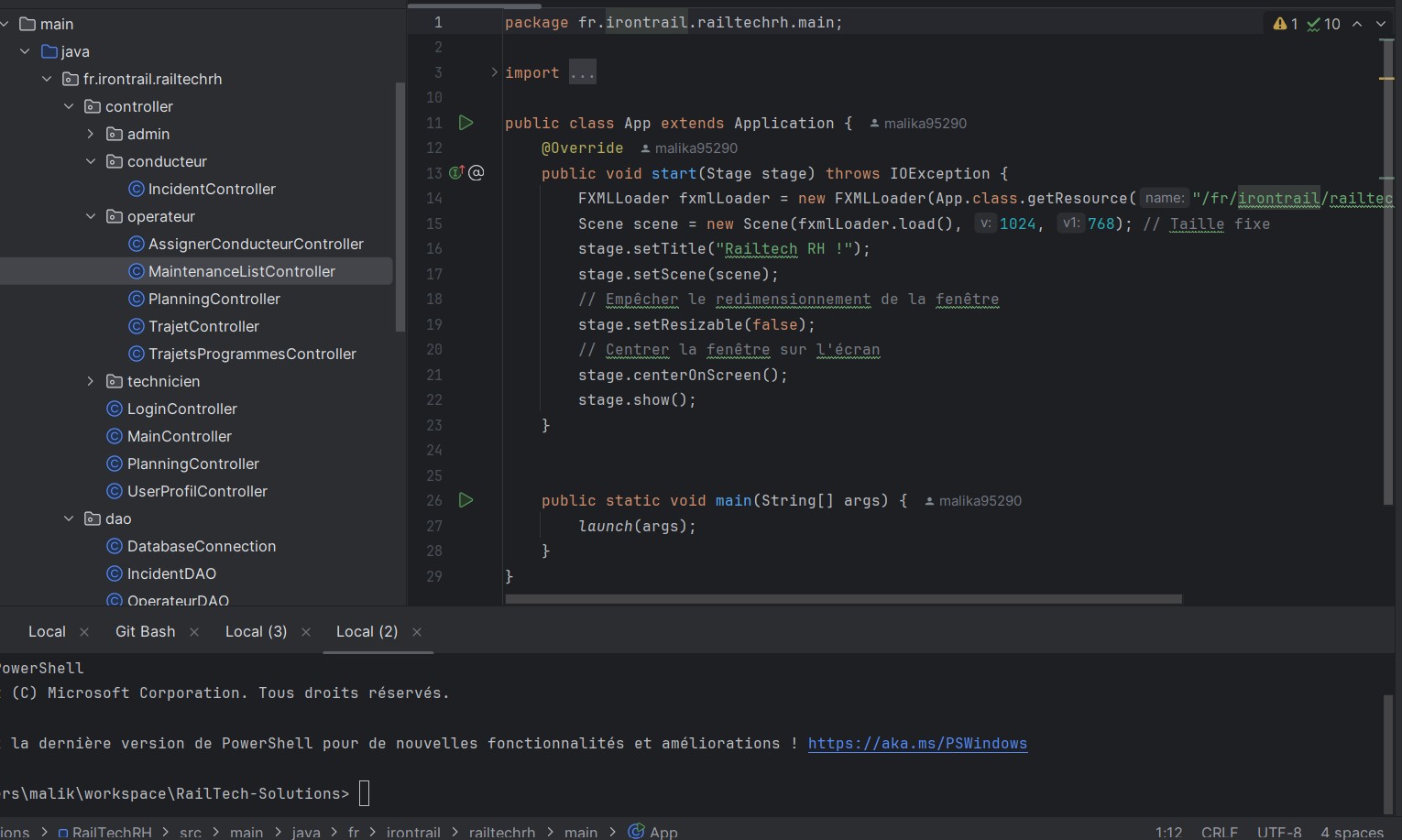Switch to the Local terminal tab
Viewport: 1402px width, 840px height.
click(x=47, y=632)
